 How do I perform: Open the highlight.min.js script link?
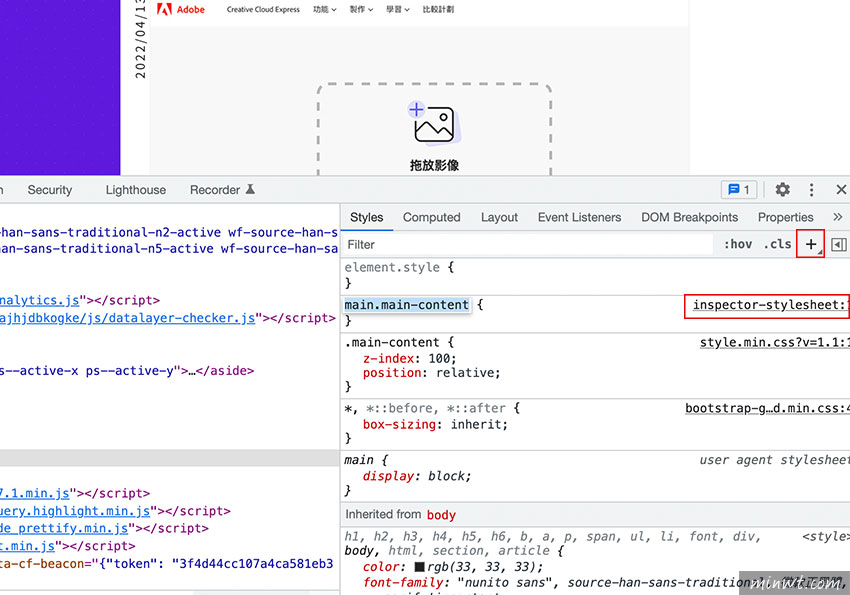[x=75, y=511]
